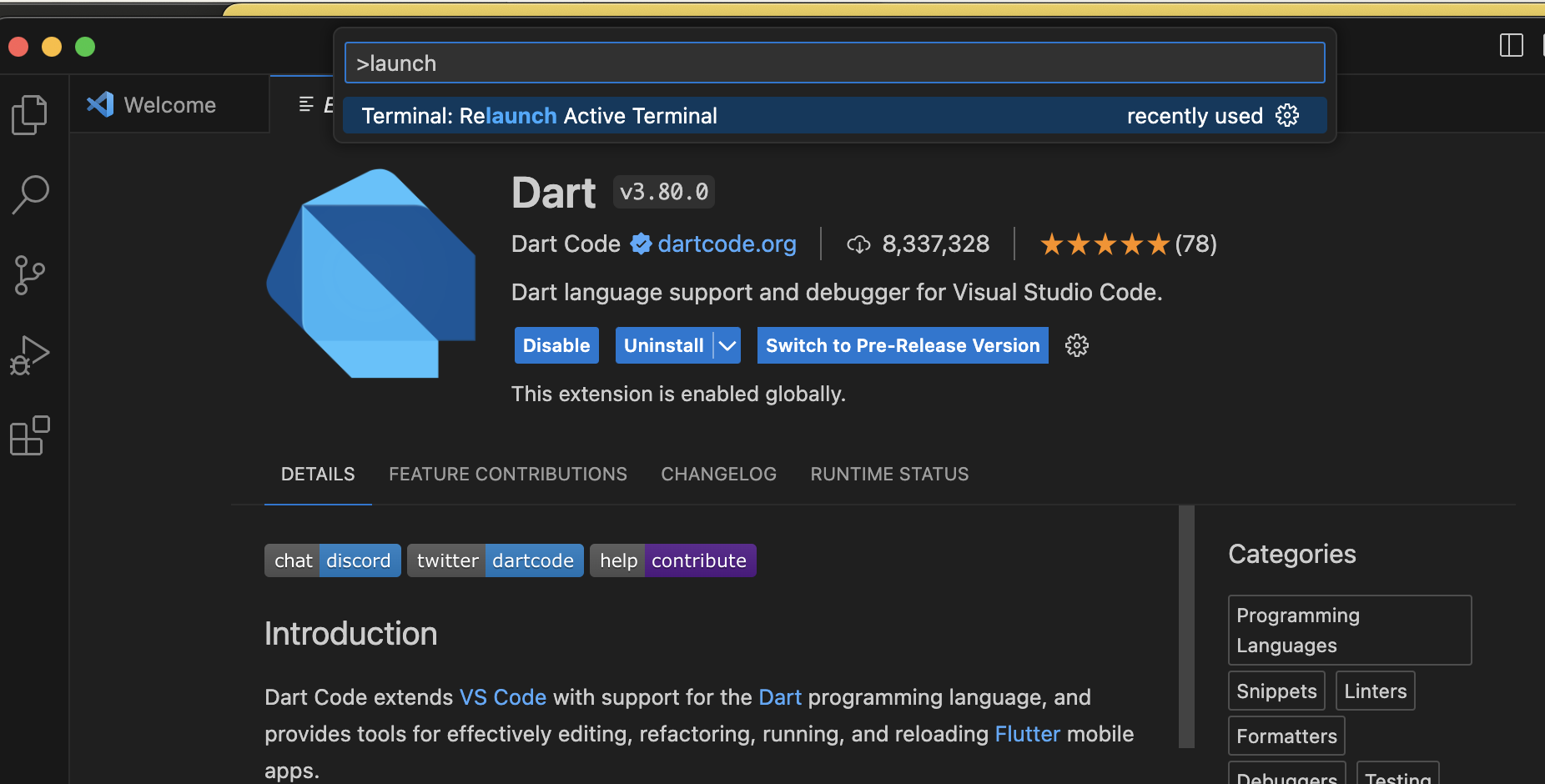Switch to the Runtime Status tab

pyautogui.click(x=889, y=474)
